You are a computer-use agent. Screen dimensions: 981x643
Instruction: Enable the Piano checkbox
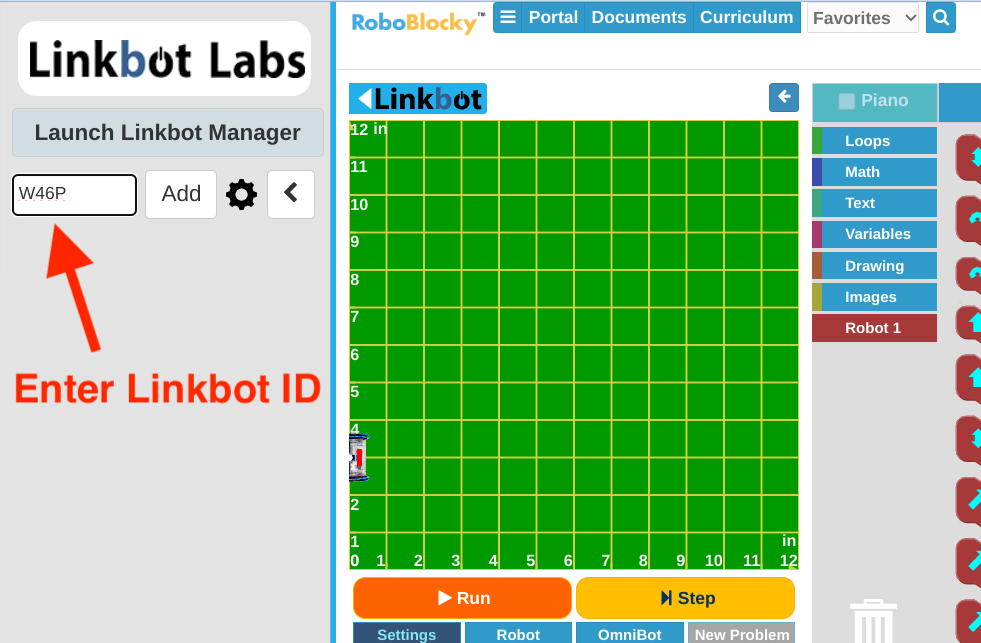(x=846, y=101)
